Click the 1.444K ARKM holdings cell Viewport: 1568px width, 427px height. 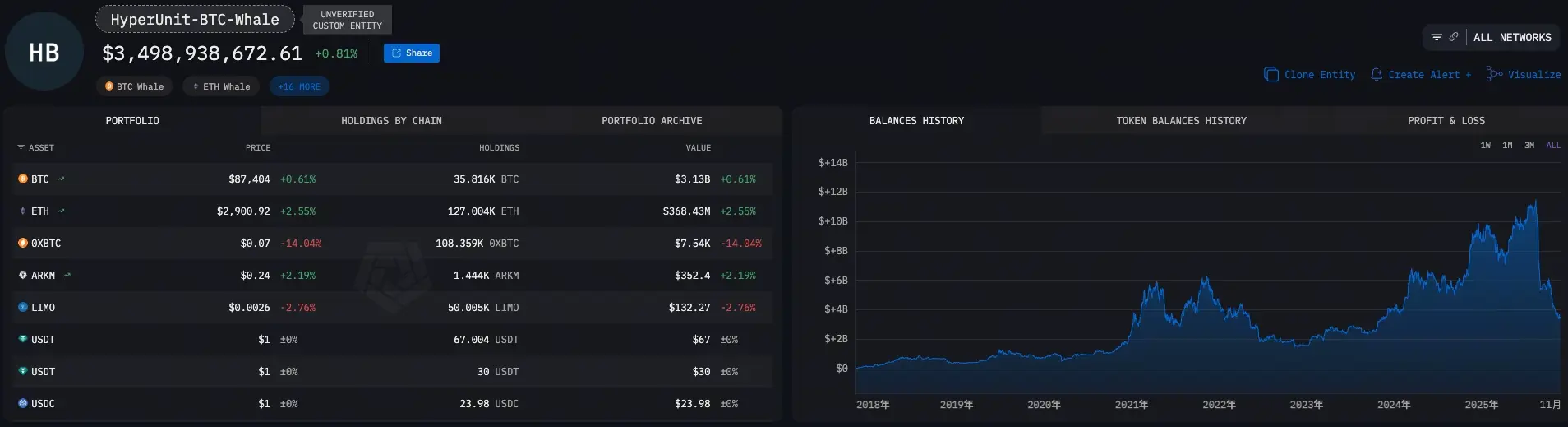click(486, 275)
